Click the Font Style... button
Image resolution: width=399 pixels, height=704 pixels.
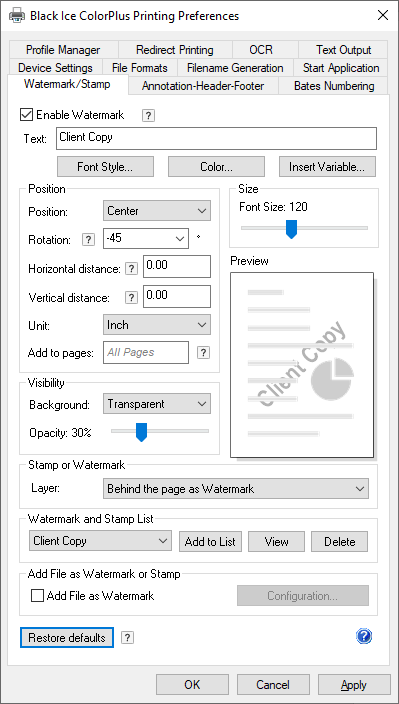point(105,167)
